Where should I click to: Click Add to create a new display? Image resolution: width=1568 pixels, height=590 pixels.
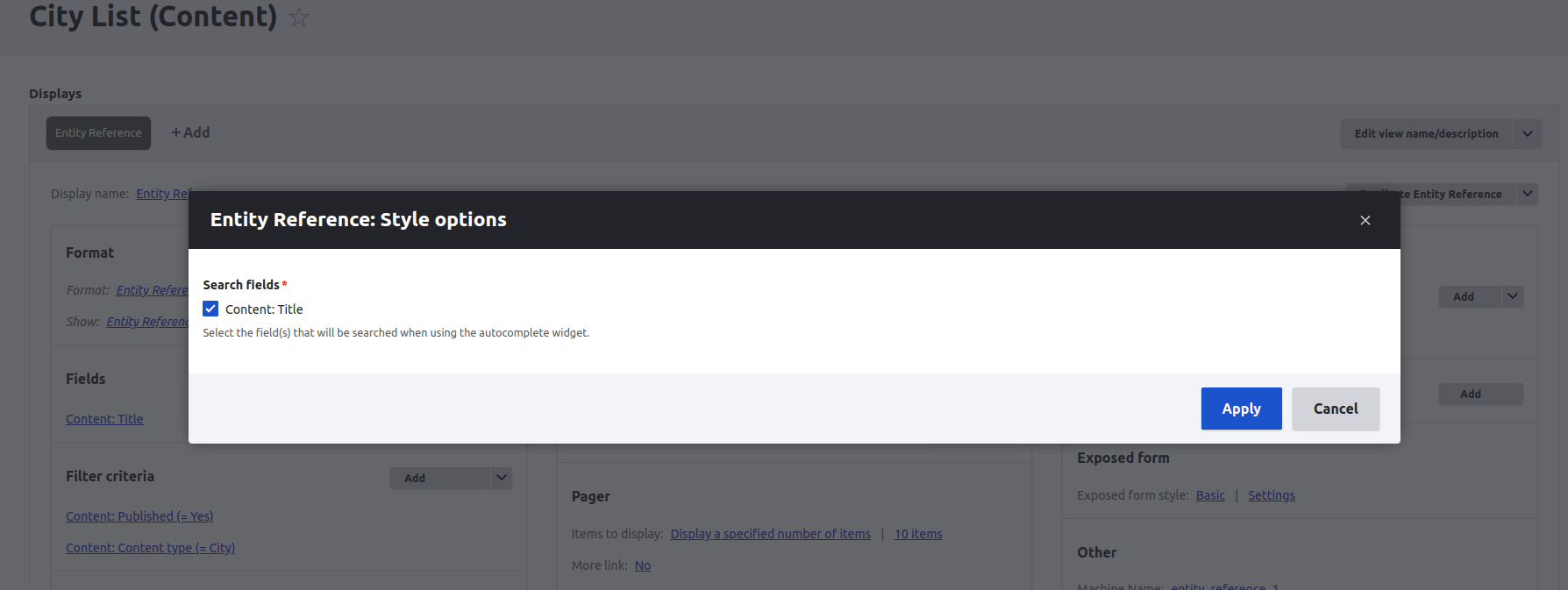pyautogui.click(x=190, y=132)
